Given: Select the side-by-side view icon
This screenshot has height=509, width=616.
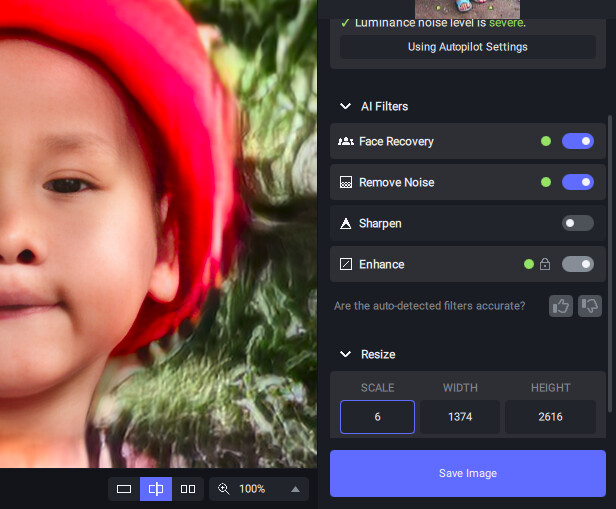Looking at the screenshot, I should click(x=188, y=489).
